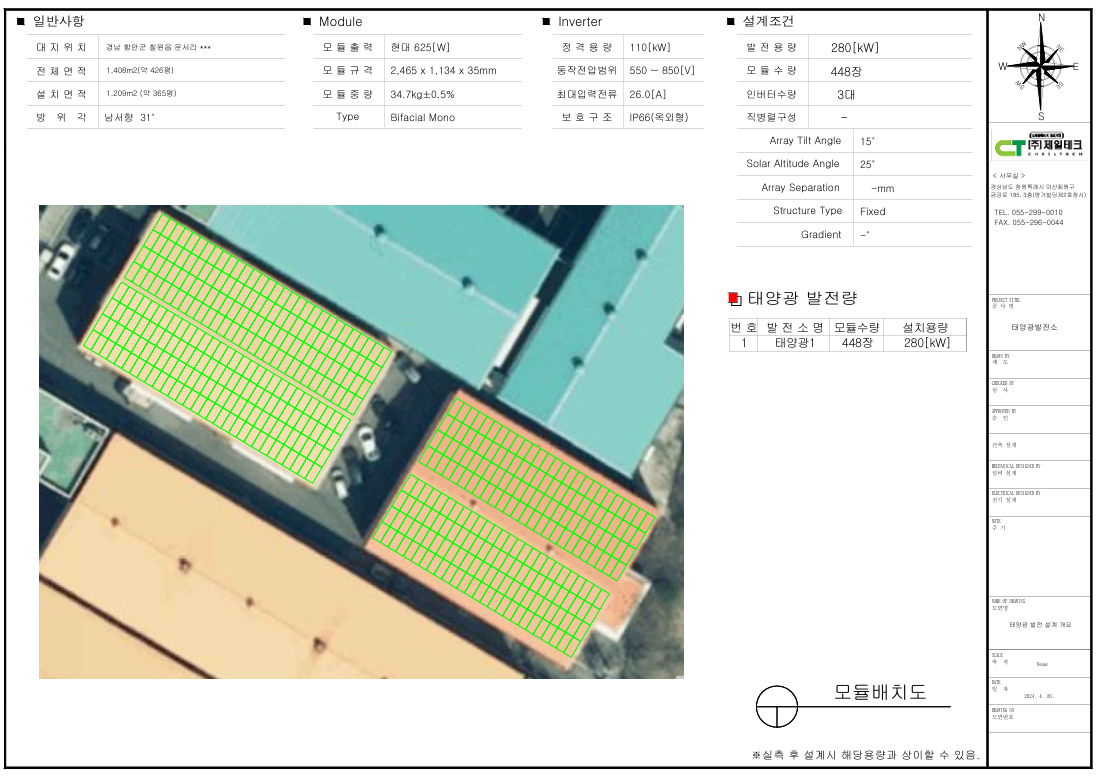
Task: Click the circular drawing title symbol
Action: 775,706
